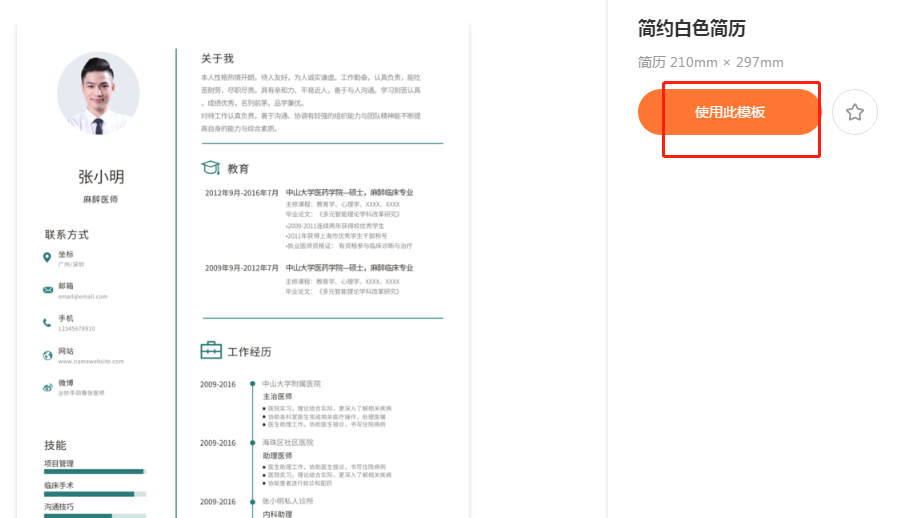
Task: Click the employer name 海珠区社区医院
Action: point(288,442)
